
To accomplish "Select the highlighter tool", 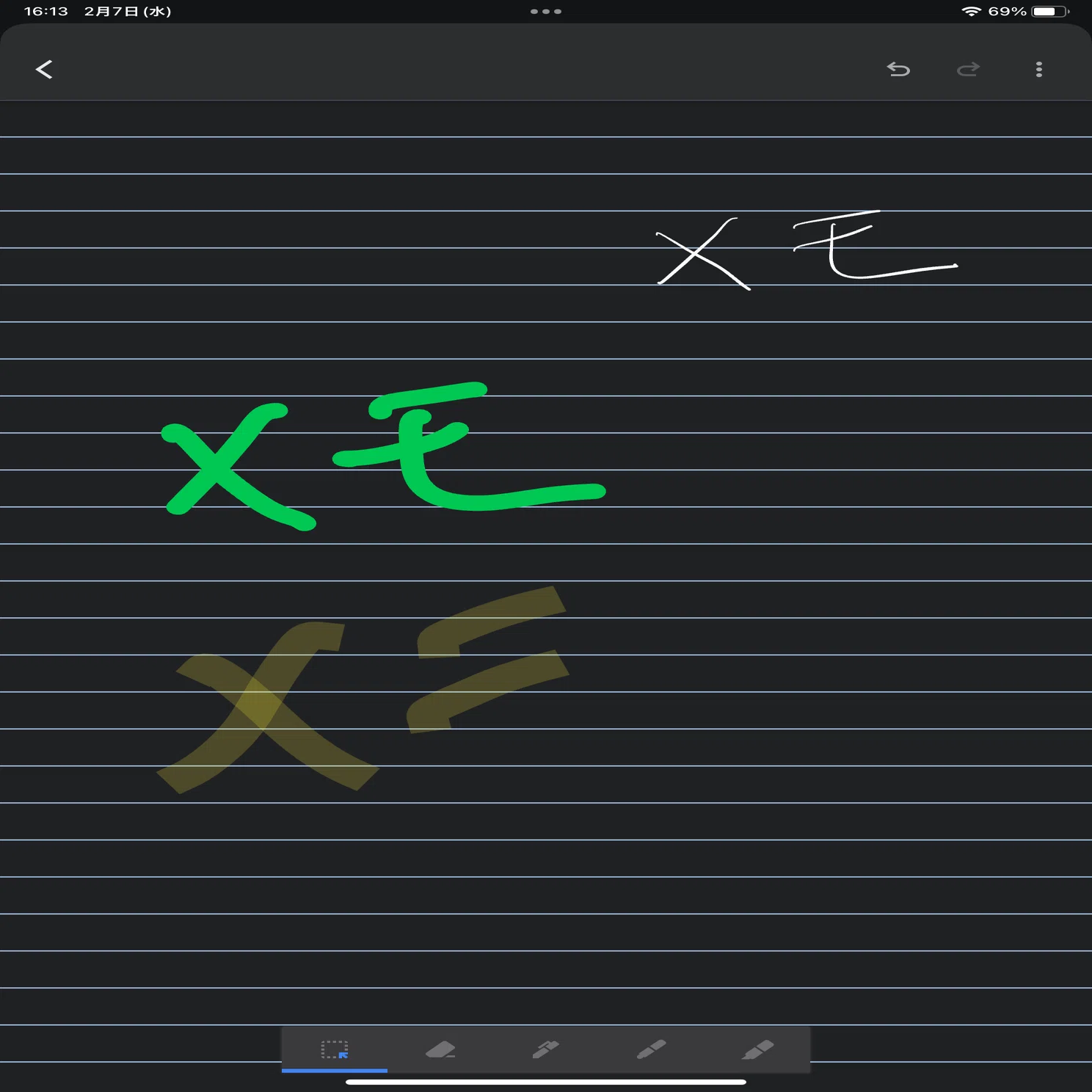I will click(x=757, y=1049).
